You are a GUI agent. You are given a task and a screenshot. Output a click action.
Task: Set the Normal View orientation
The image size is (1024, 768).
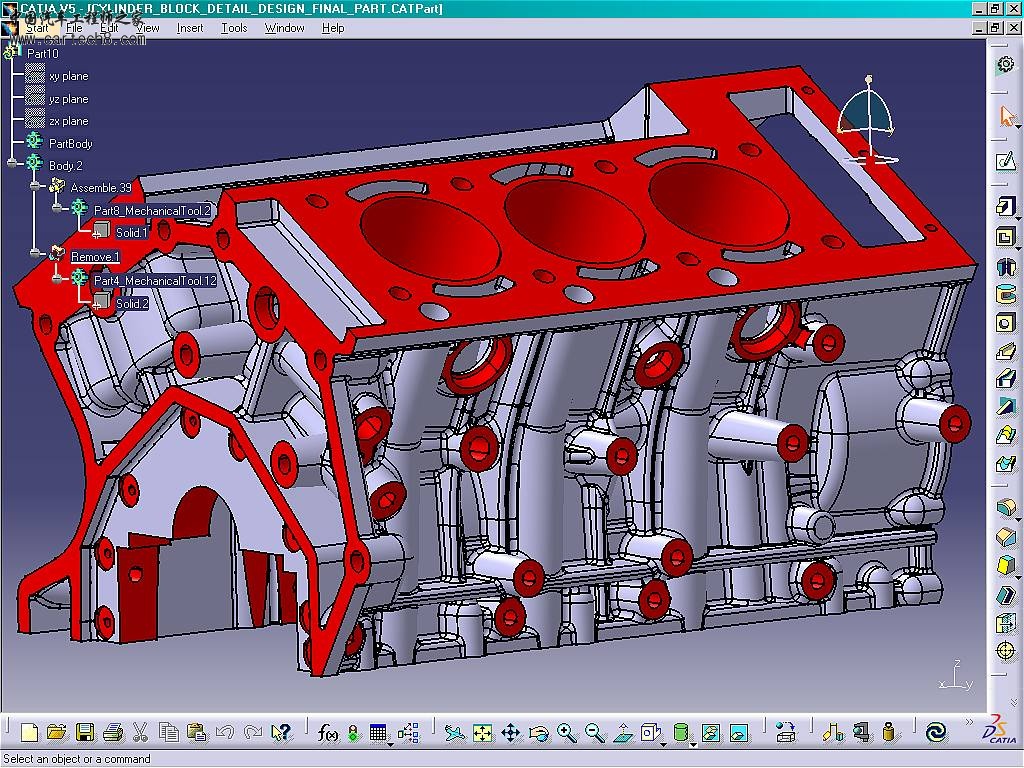point(623,733)
